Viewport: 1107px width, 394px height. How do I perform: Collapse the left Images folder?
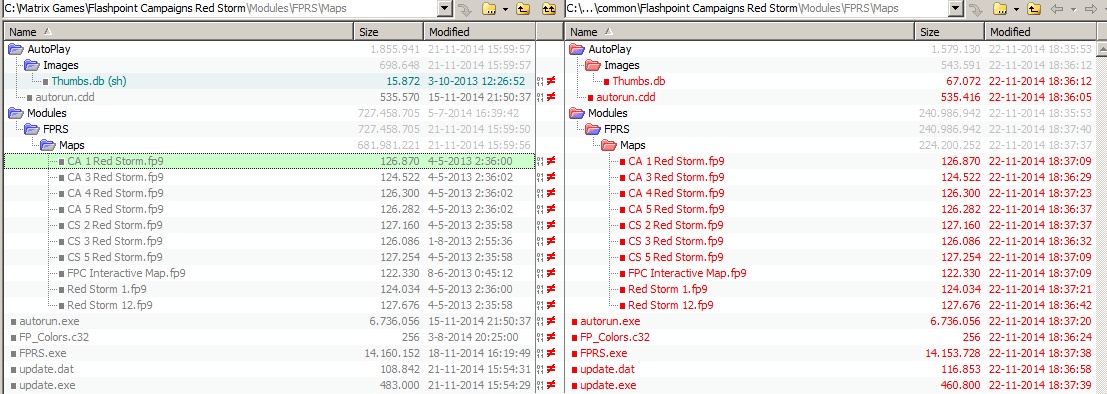pyautogui.click(x=32, y=66)
